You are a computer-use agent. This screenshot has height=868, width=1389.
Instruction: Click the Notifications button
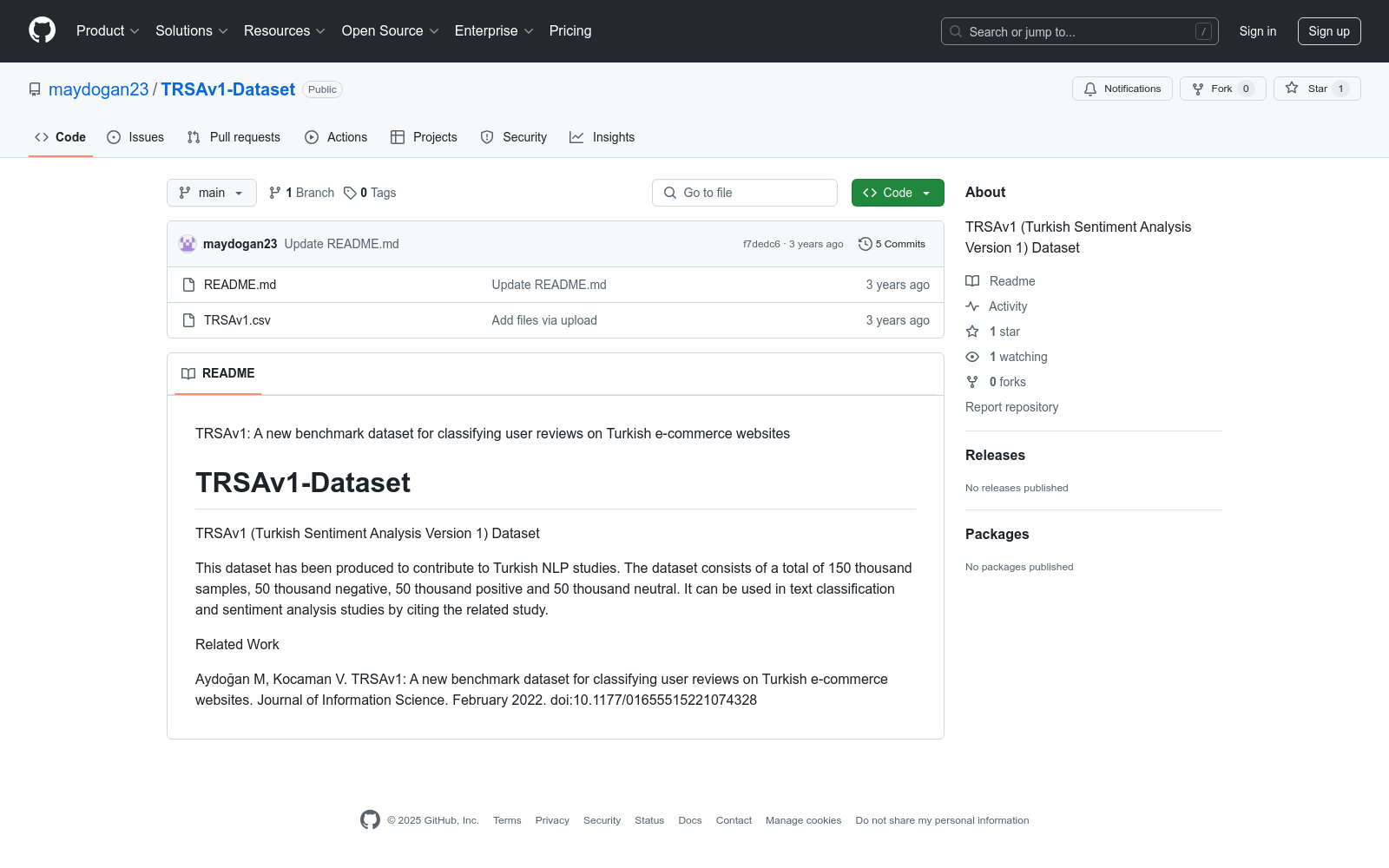(x=1122, y=89)
